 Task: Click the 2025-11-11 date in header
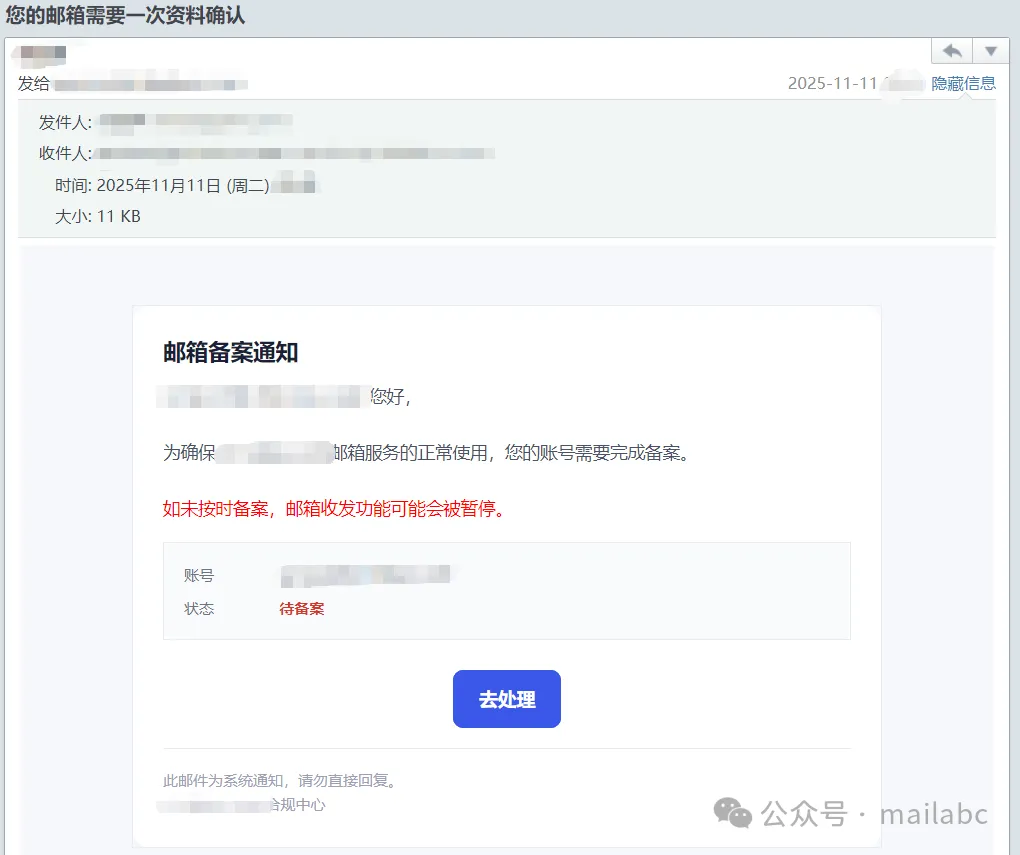[831, 83]
